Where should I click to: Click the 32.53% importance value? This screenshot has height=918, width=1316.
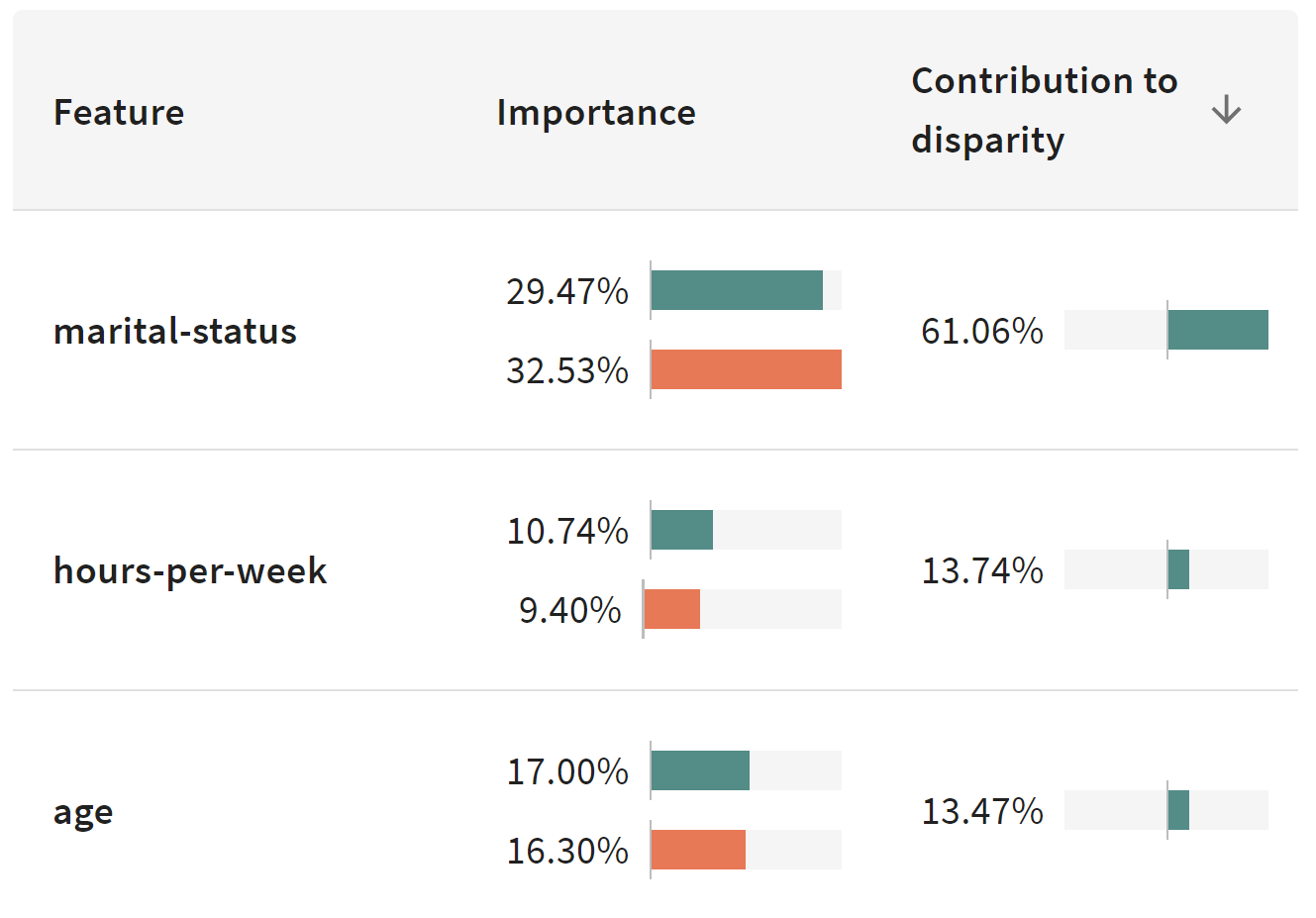[x=566, y=370]
